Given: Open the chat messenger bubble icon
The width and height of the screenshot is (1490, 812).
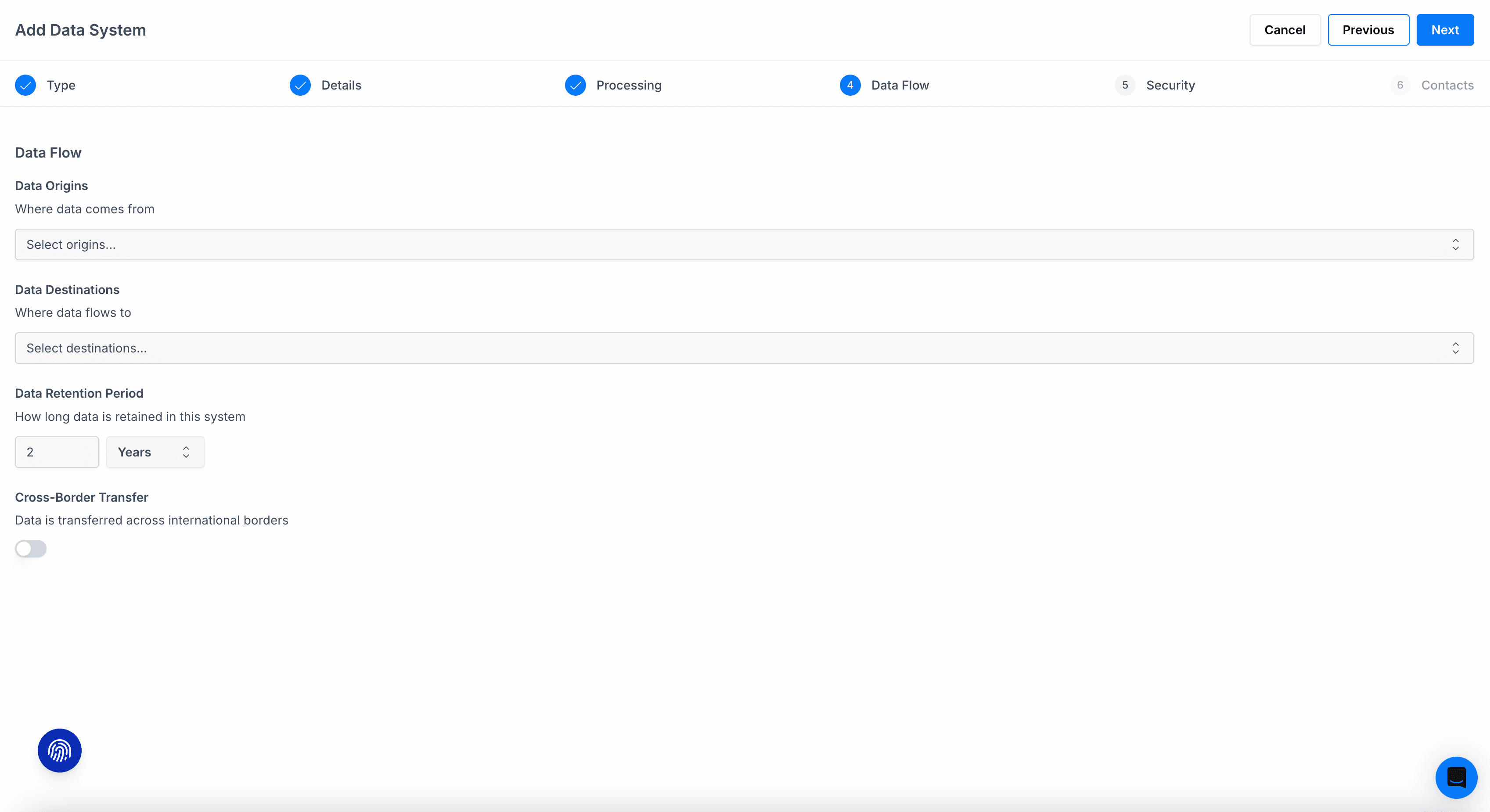Looking at the screenshot, I should [1456, 777].
